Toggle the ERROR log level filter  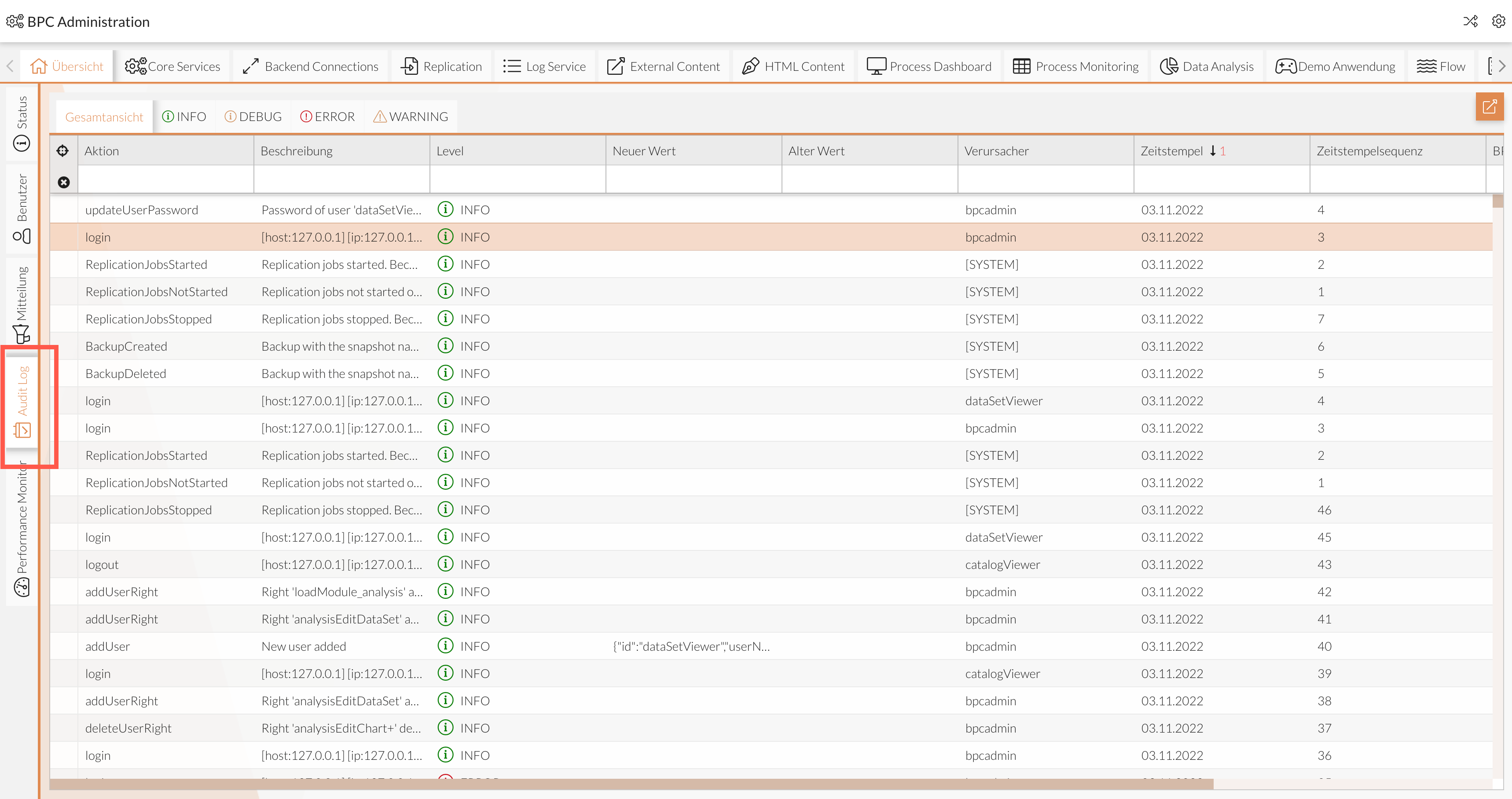327,116
